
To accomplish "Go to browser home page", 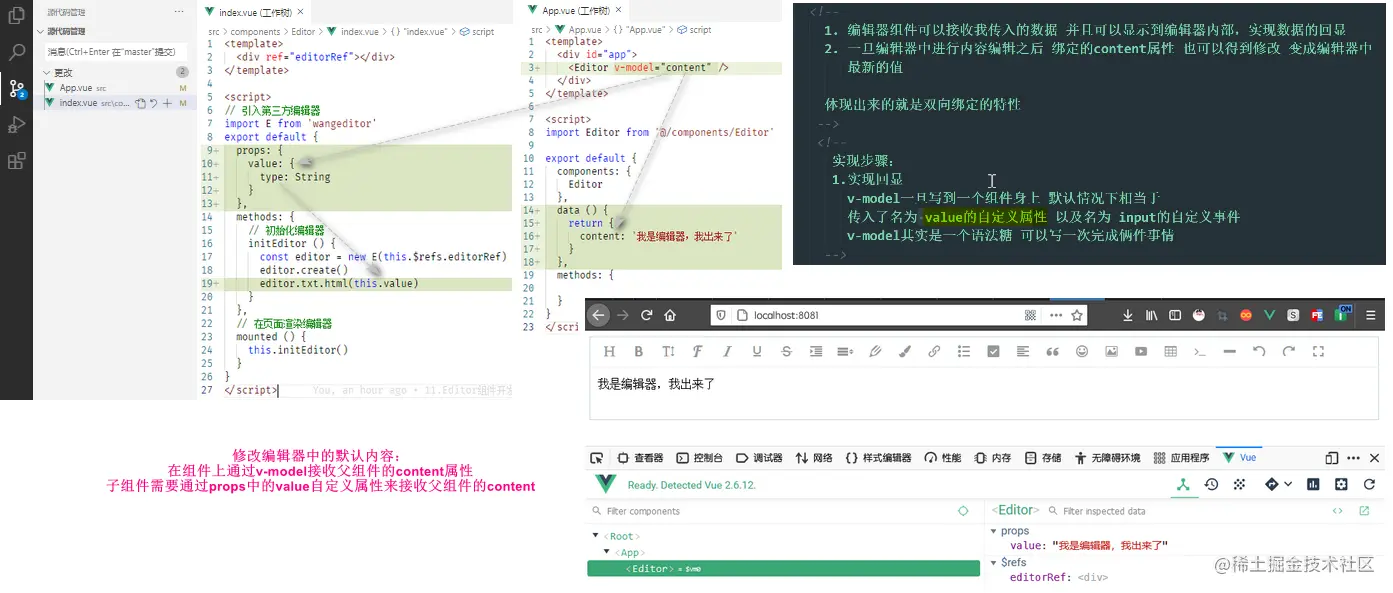I will click(670, 315).
